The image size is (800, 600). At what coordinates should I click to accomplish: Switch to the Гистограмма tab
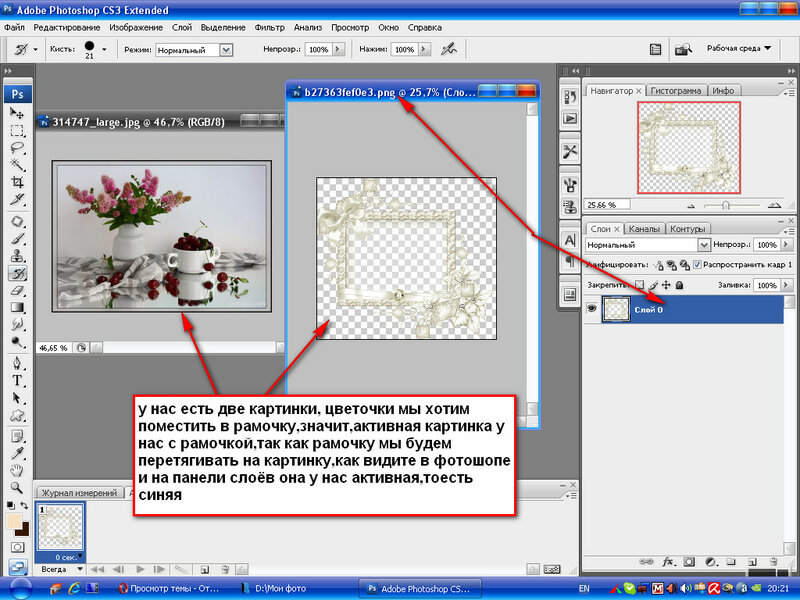tap(676, 91)
